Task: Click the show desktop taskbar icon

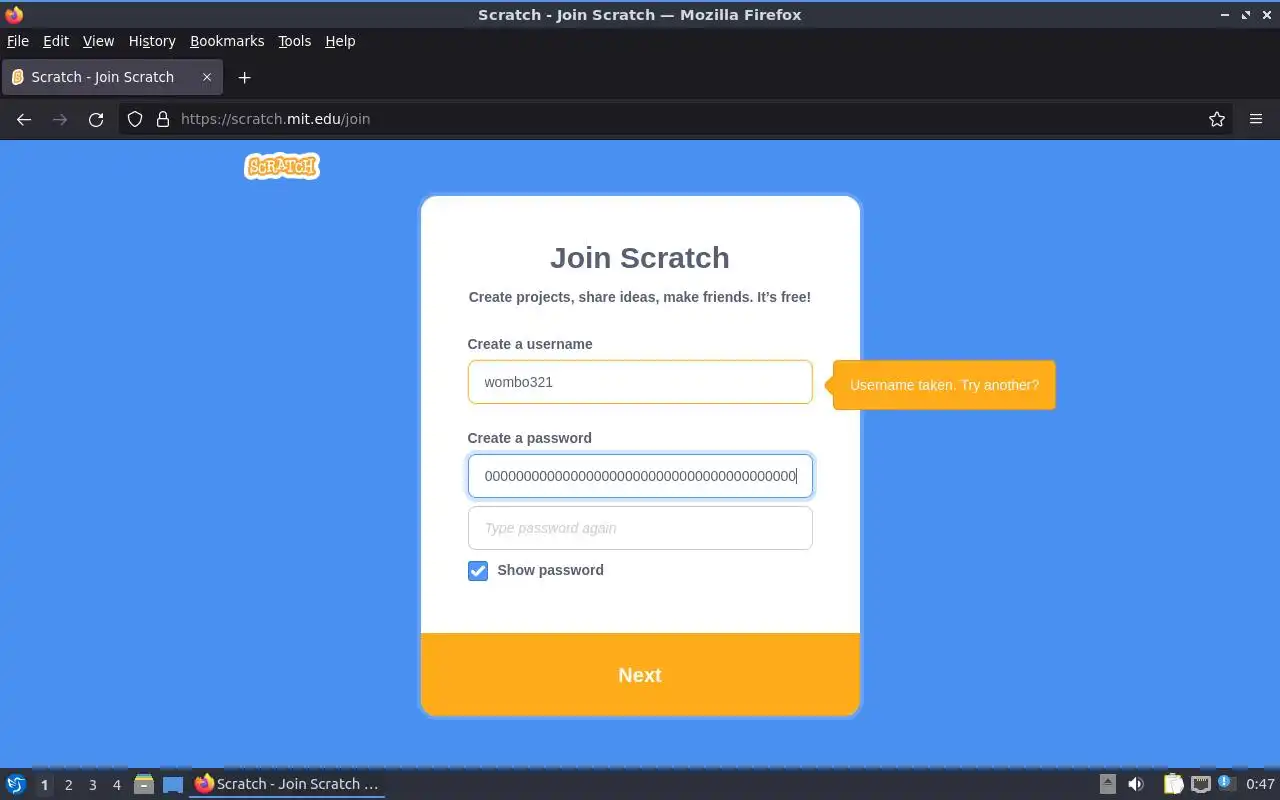Action: pyautogui.click(x=173, y=784)
